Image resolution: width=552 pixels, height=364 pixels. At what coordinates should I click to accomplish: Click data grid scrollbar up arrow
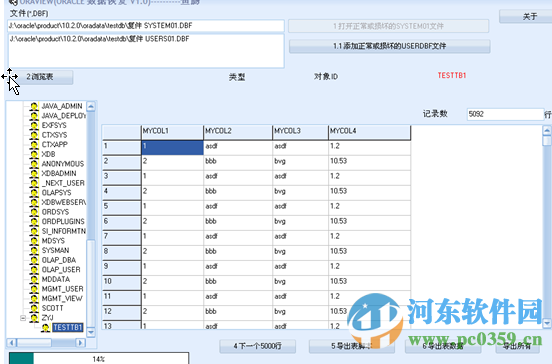[547, 131]
